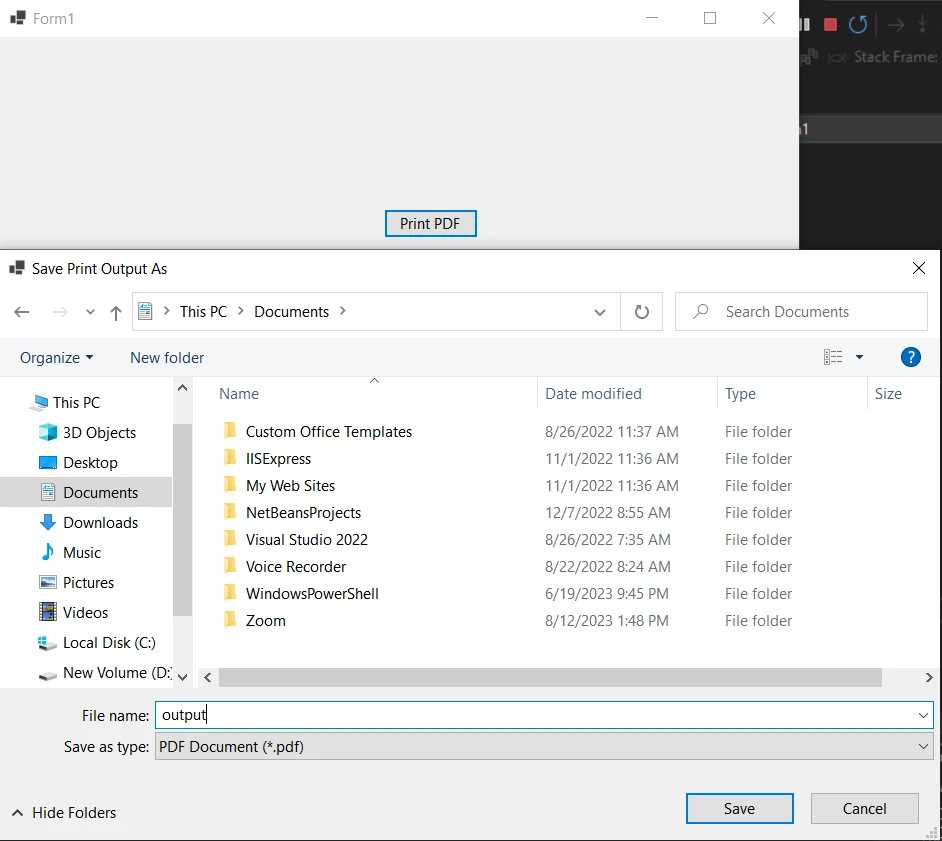Screen dimensions: 942x841
Task: Click the Back navigation arrow
Action: coord(22,312)
